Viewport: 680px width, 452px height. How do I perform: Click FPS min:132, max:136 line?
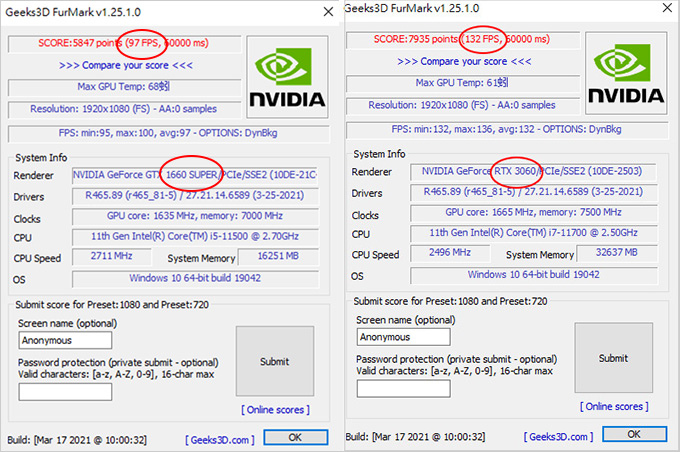point(507,129)
